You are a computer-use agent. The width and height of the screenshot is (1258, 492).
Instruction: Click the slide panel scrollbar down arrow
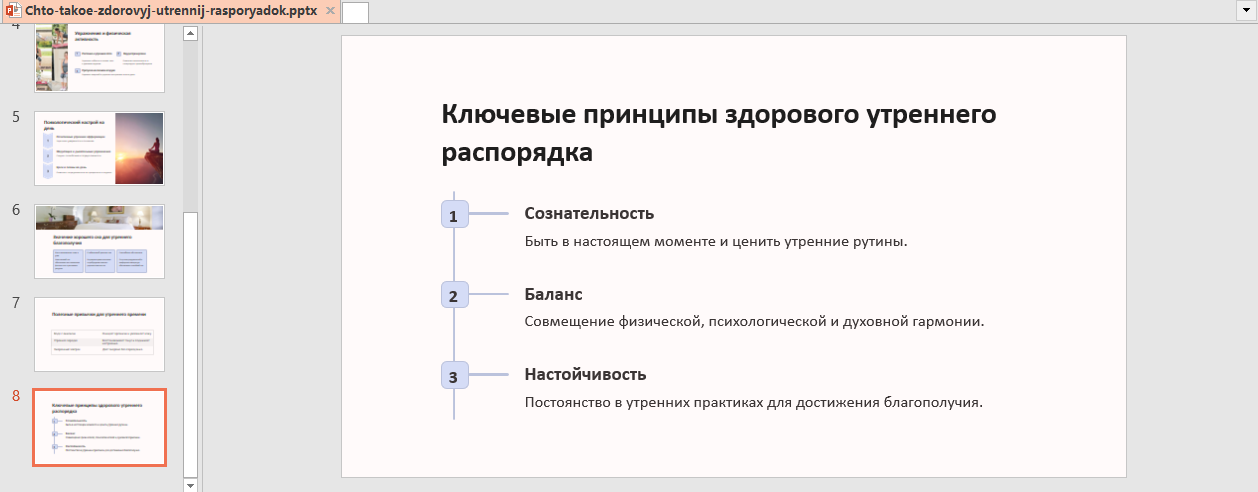point(191,484)
